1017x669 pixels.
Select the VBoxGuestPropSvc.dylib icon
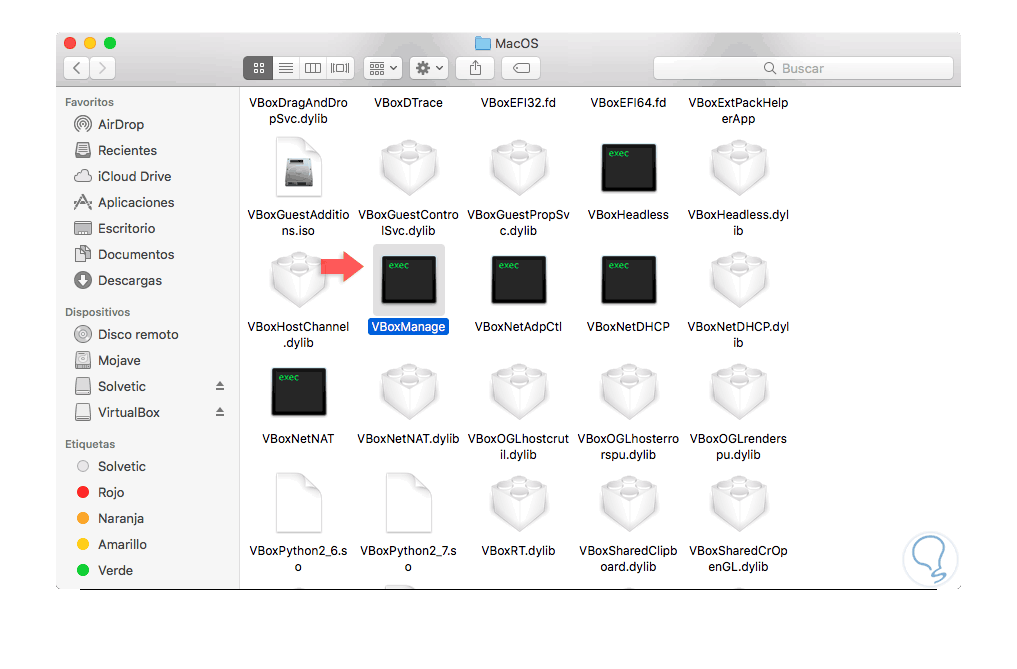tap(518, 167)
